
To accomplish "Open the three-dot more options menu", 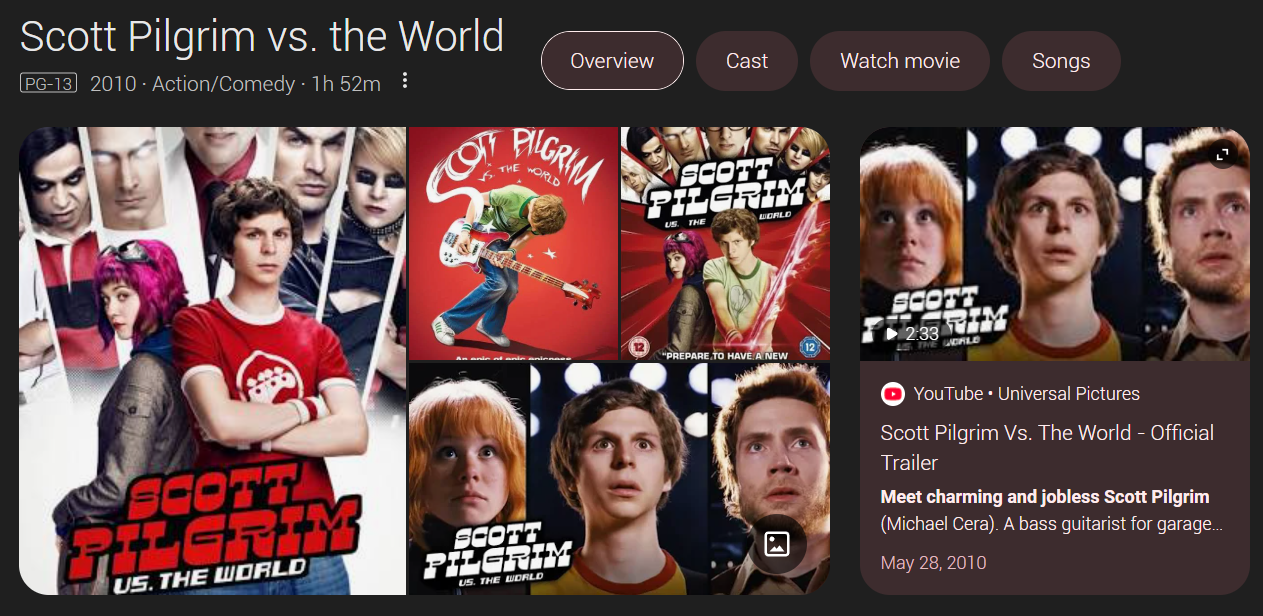I will click(x=404, y=81).
